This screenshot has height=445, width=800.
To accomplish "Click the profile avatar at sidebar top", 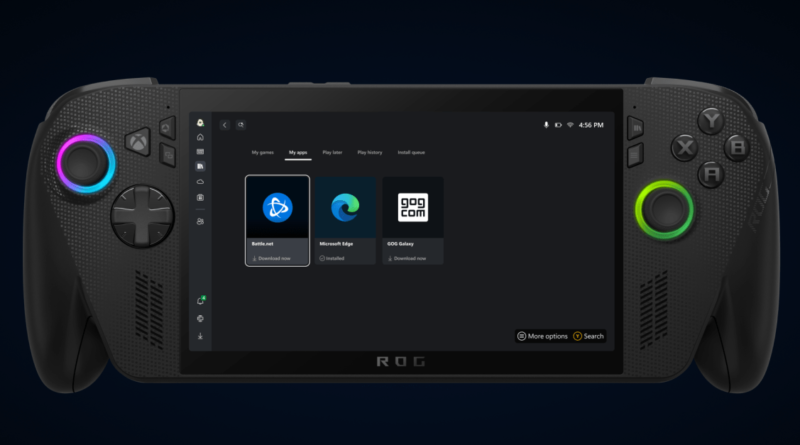I will pos(200,122).
